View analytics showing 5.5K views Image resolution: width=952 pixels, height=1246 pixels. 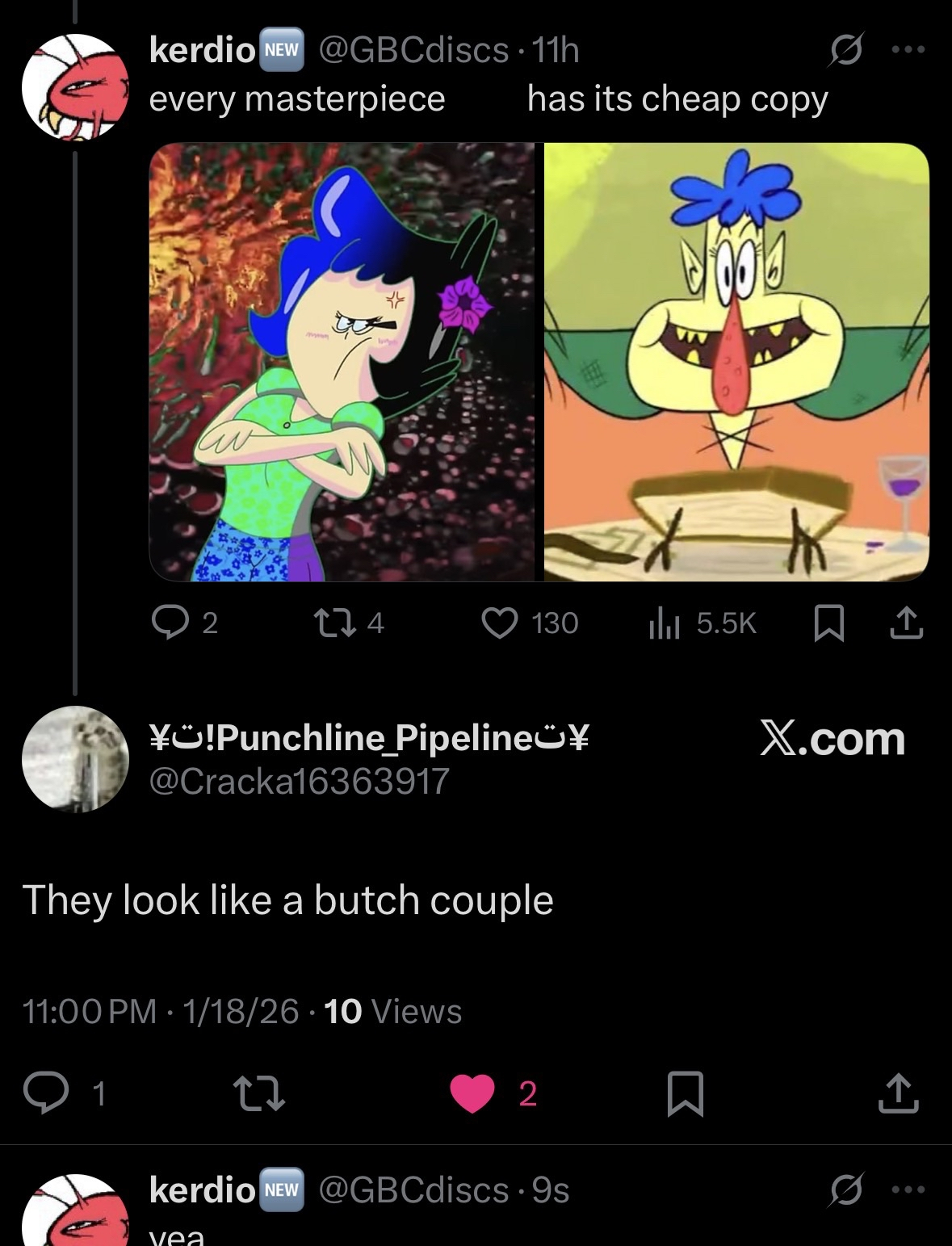665,623
